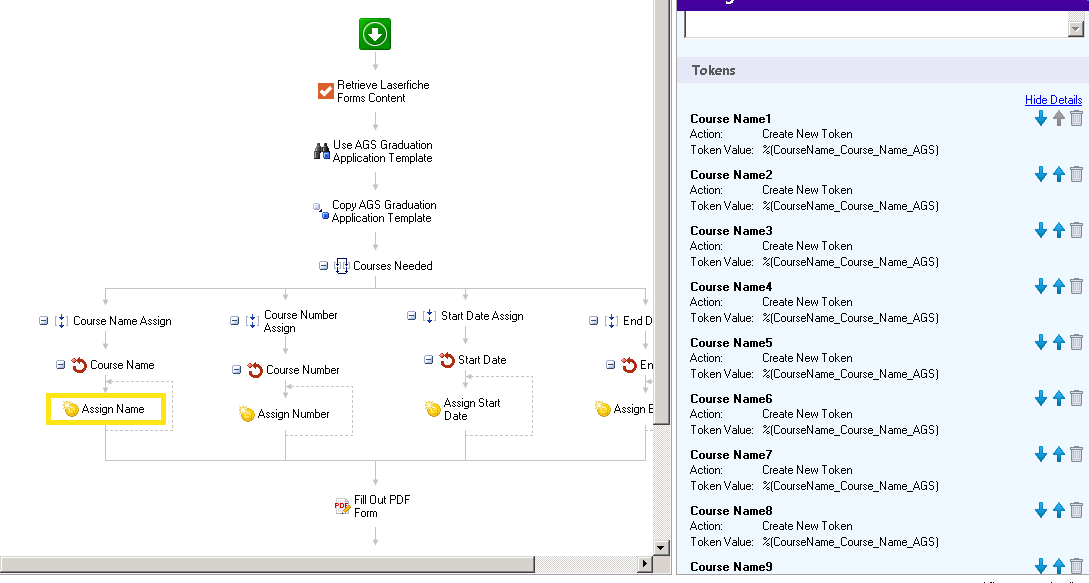
Task: Select the 'Assign Number' activity label
Action: (293, 414)
